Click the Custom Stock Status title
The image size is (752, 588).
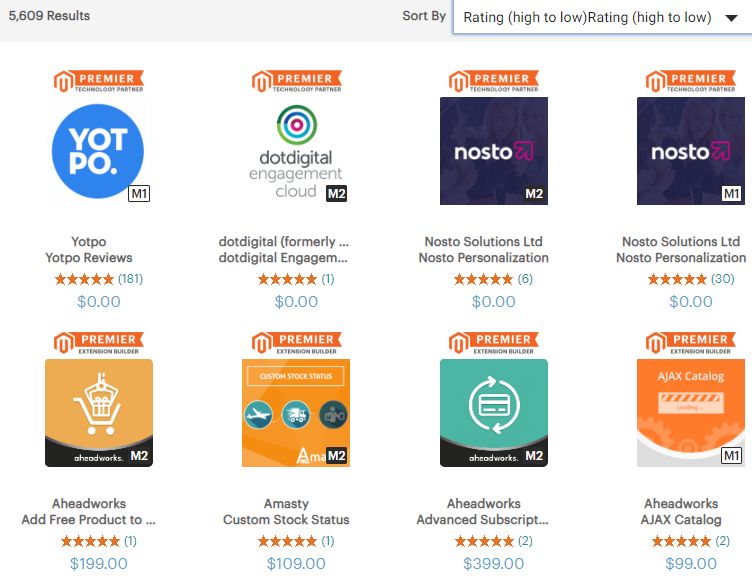click(x=286, y=520)
